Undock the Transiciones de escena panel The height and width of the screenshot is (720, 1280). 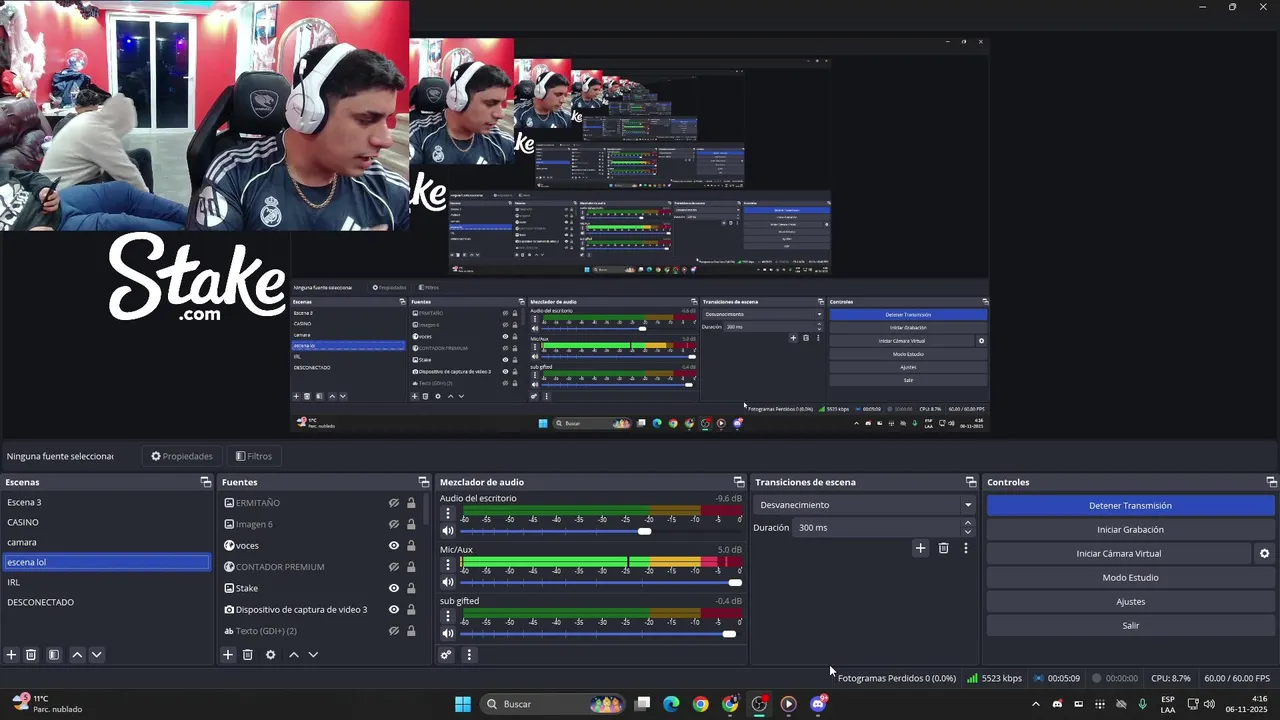971,482
